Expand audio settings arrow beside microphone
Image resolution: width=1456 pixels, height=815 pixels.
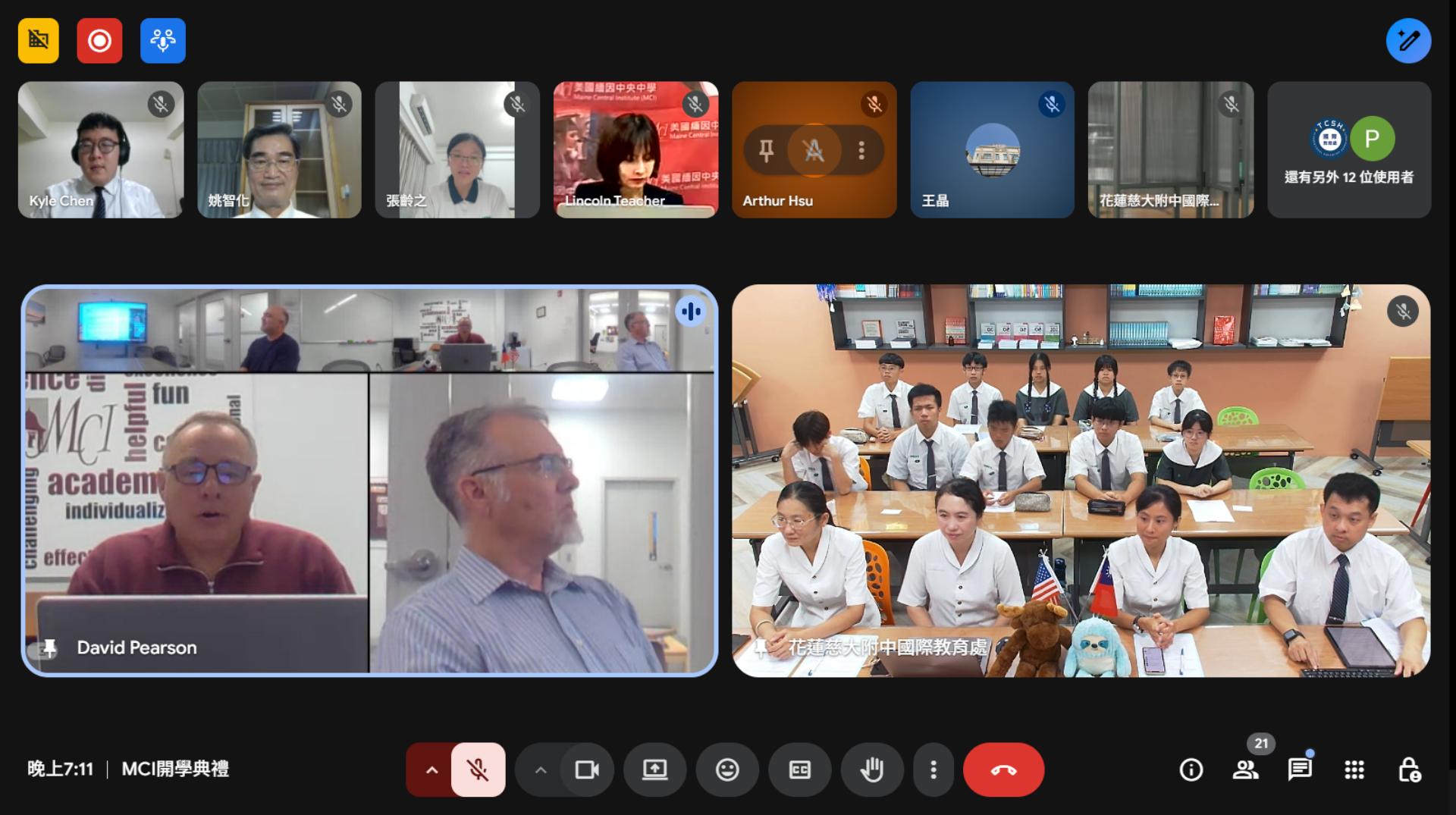[431, 770]
